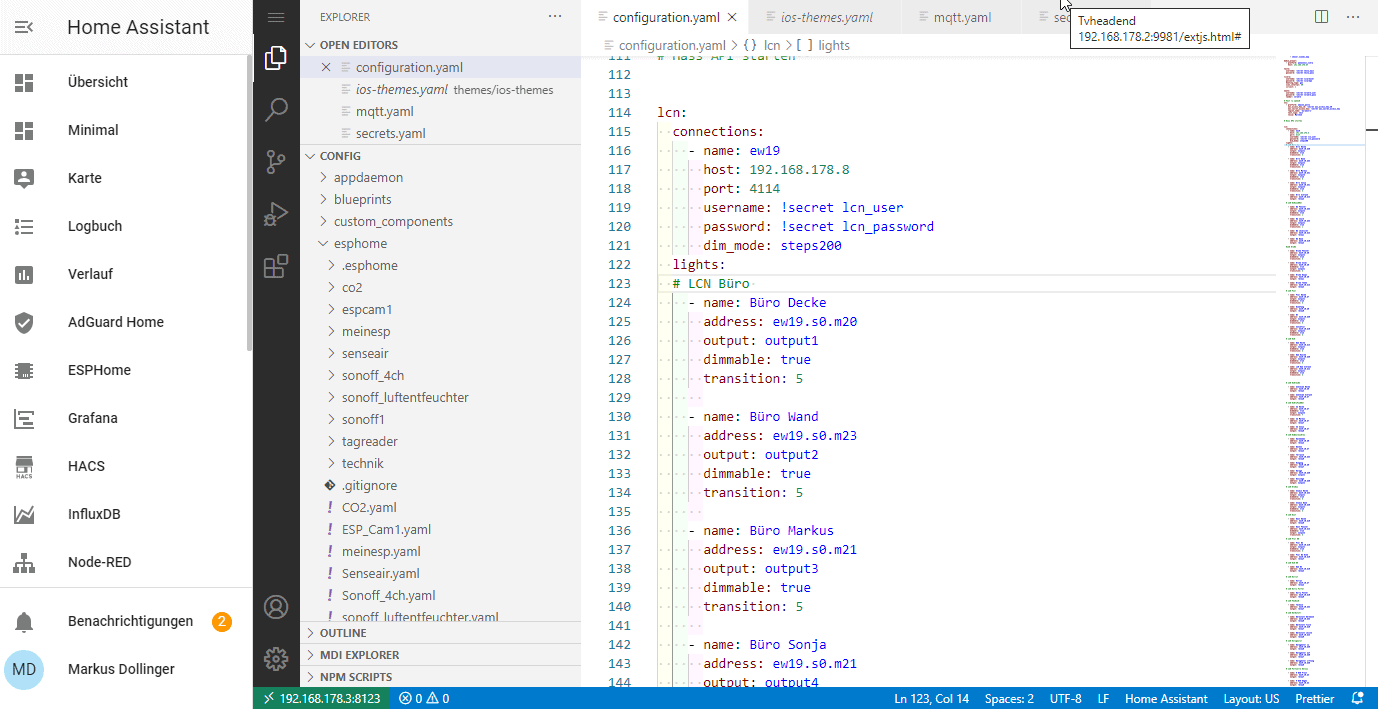Image resolution: width=1378 pixels, height=709 pixels.
Task: Switch to the mqtt.yaml tab
Action: click(x=962, y=17)
